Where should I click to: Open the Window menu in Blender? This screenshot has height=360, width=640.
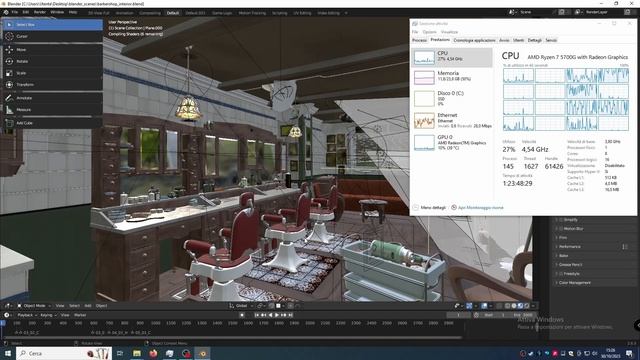click(x=57, y=13)
